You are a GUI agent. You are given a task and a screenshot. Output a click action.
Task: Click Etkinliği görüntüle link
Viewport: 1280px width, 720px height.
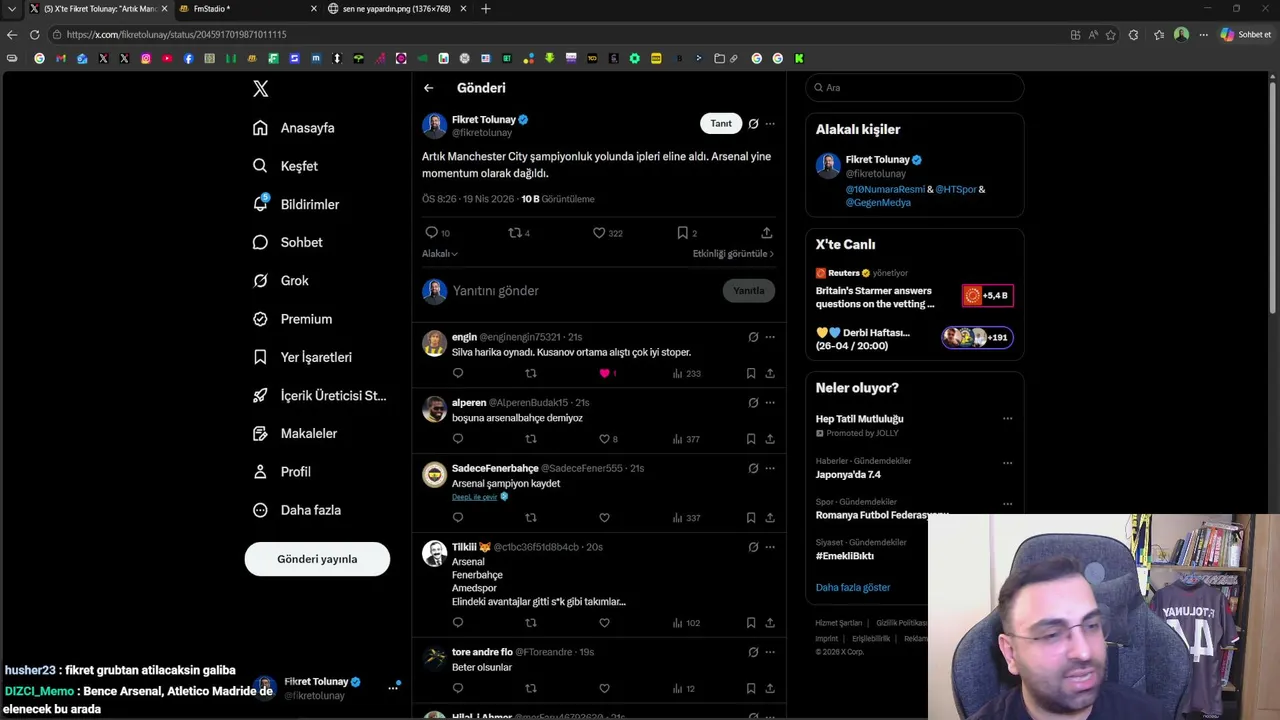(733, 254)
